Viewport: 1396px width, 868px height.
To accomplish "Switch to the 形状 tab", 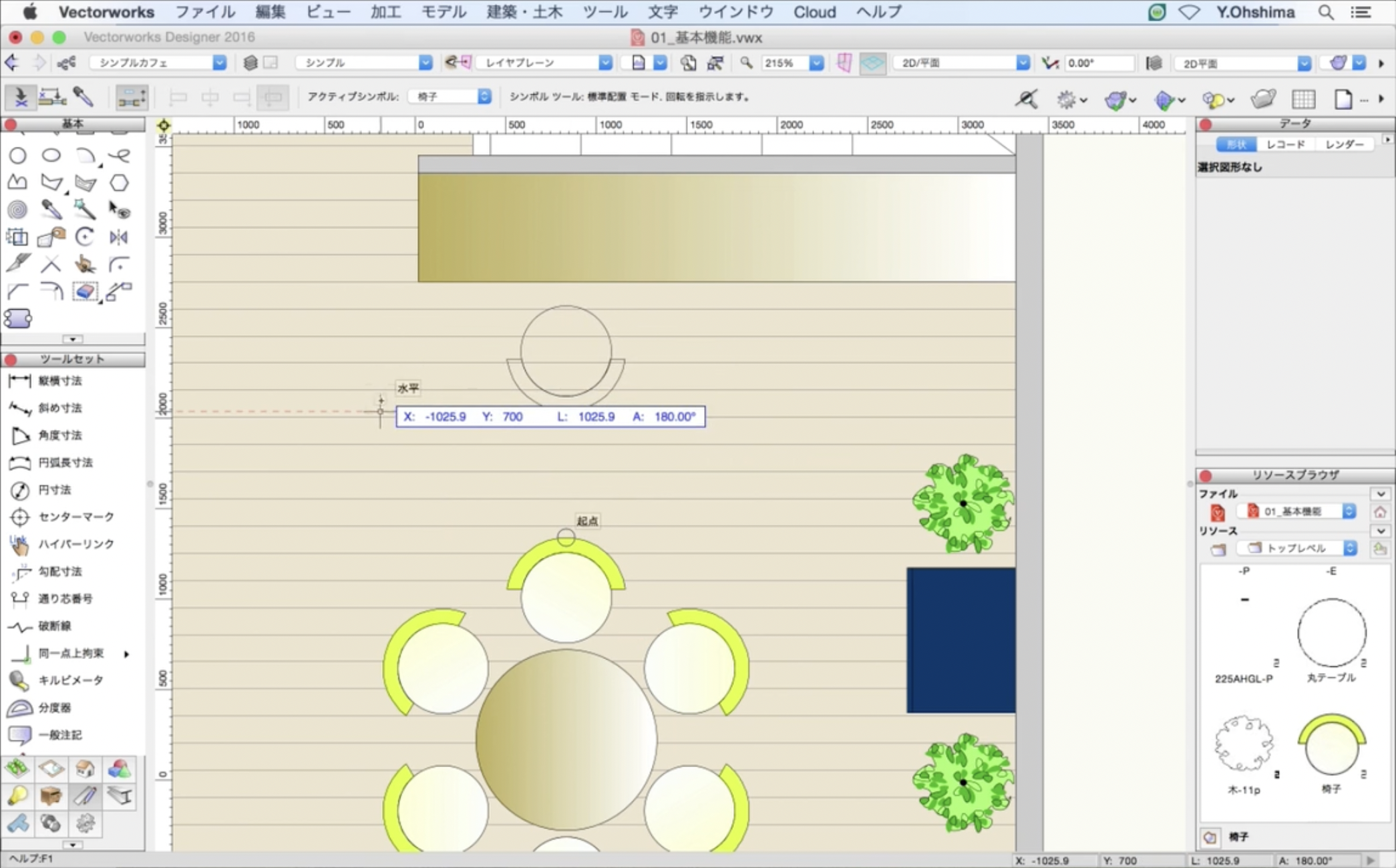I will (1236, 144).
